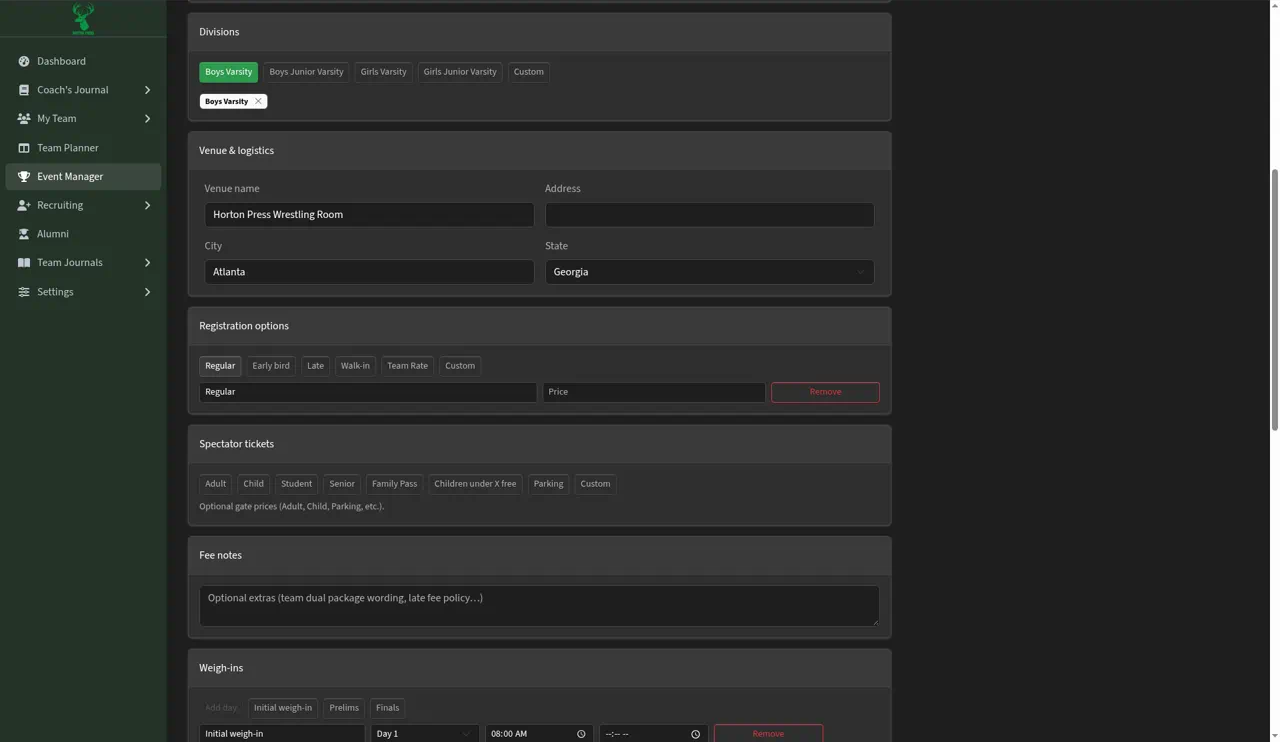
Task: Click the My Team people icon
Action: point(24,119)
